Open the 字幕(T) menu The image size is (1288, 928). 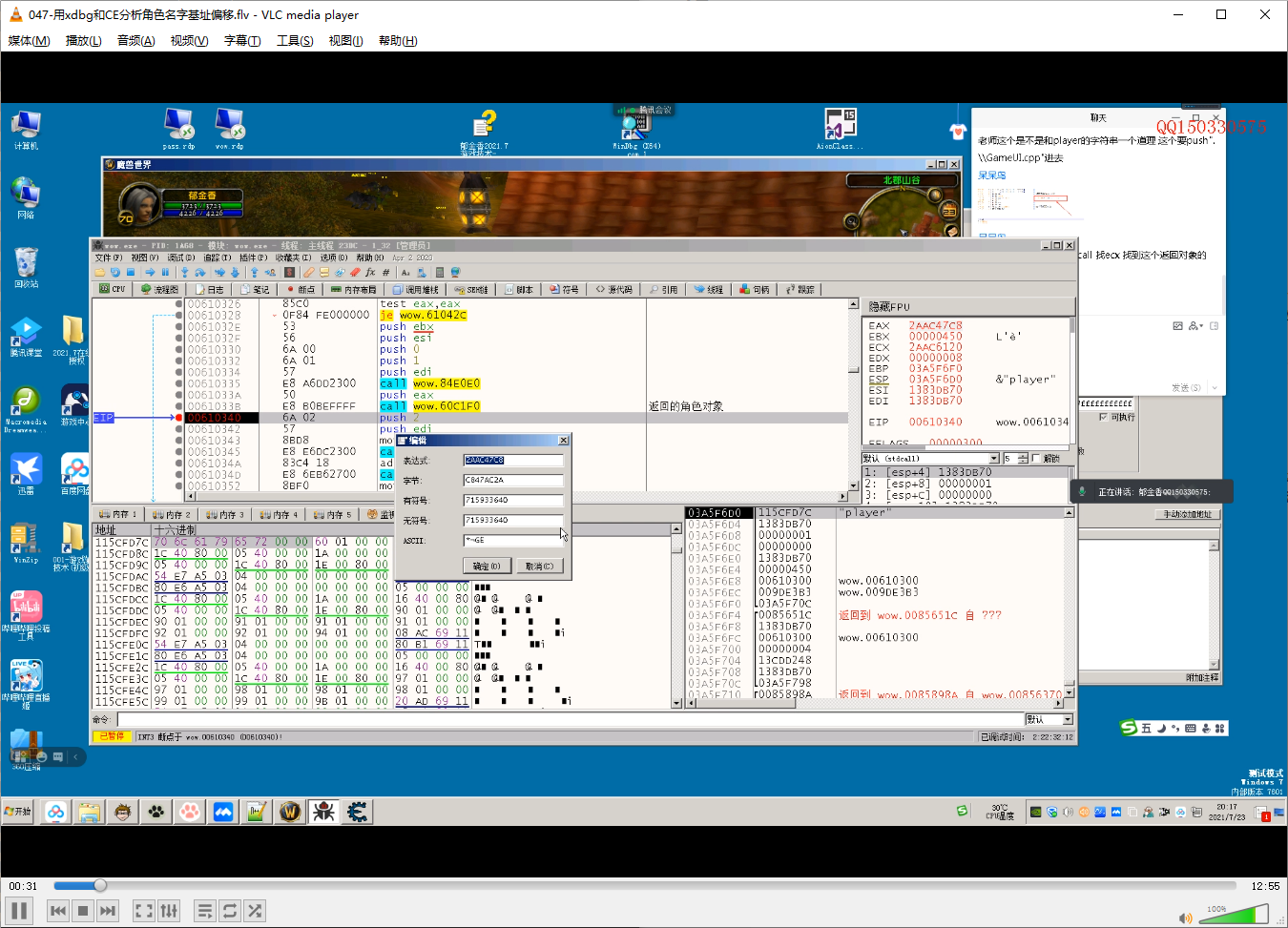click(x=242, y=40)
